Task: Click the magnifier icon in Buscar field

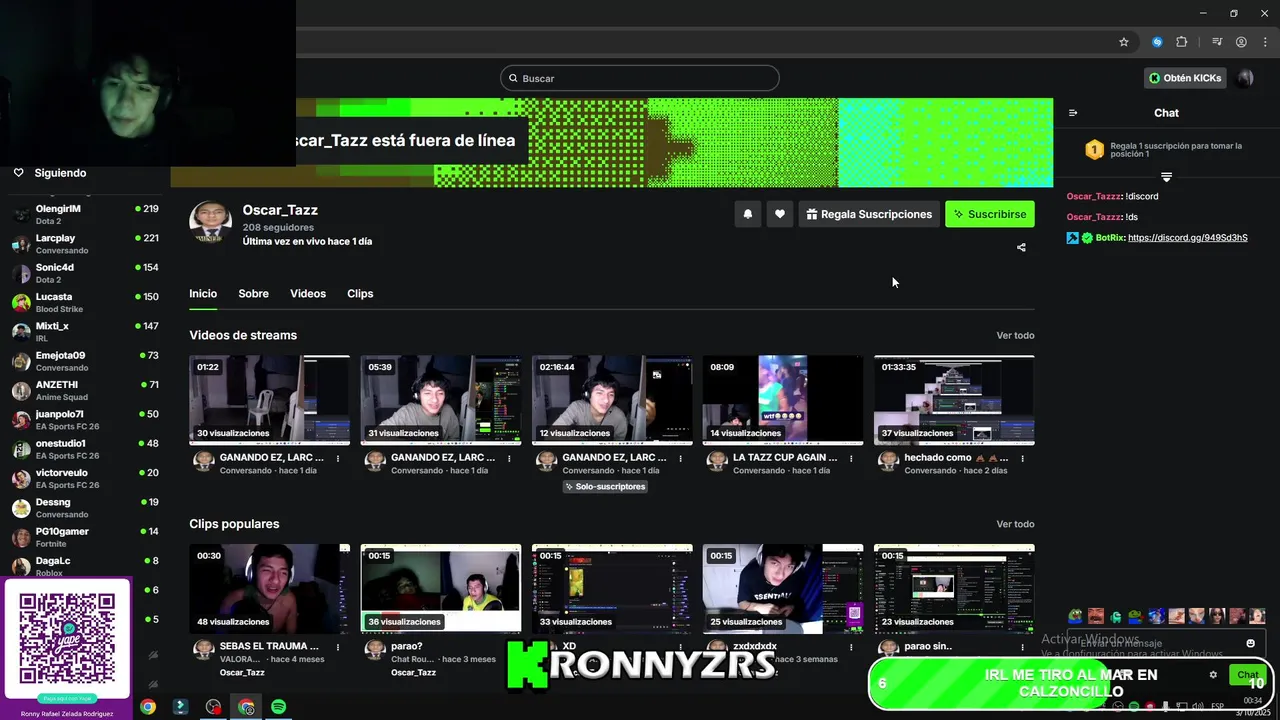Action: pyautogui.click(x=514, y=78)
